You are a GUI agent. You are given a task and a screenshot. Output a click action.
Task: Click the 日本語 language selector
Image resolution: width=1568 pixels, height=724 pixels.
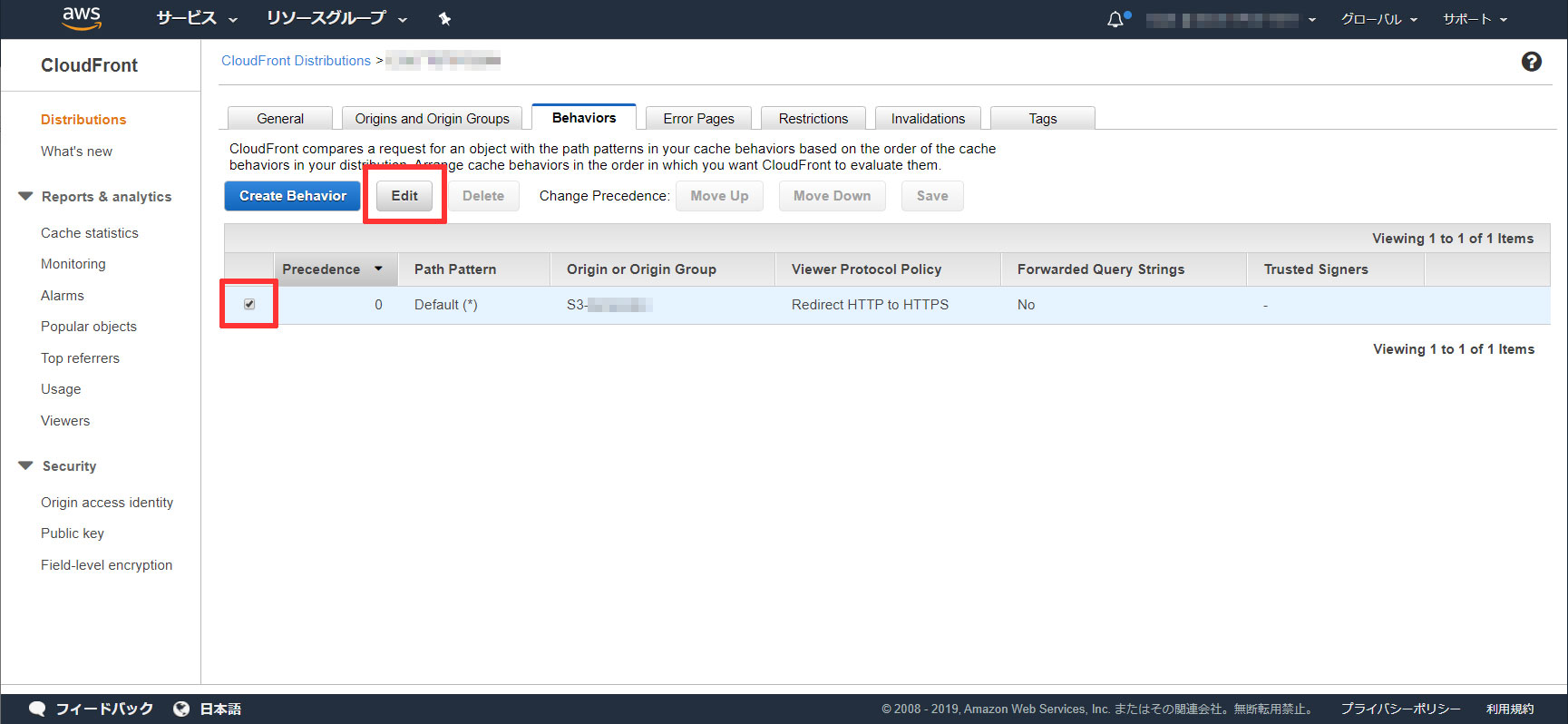pos(220,709)
